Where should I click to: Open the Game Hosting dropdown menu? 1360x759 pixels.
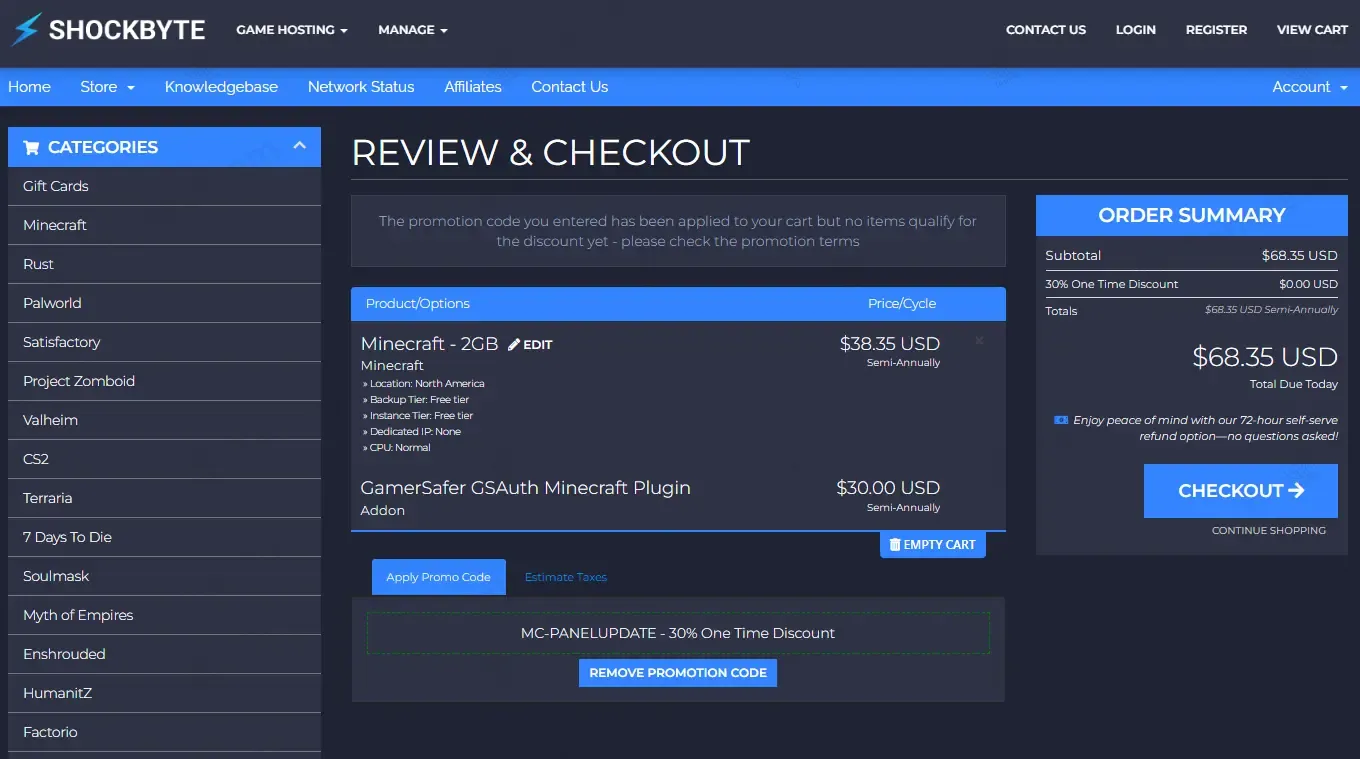[291, 30]
